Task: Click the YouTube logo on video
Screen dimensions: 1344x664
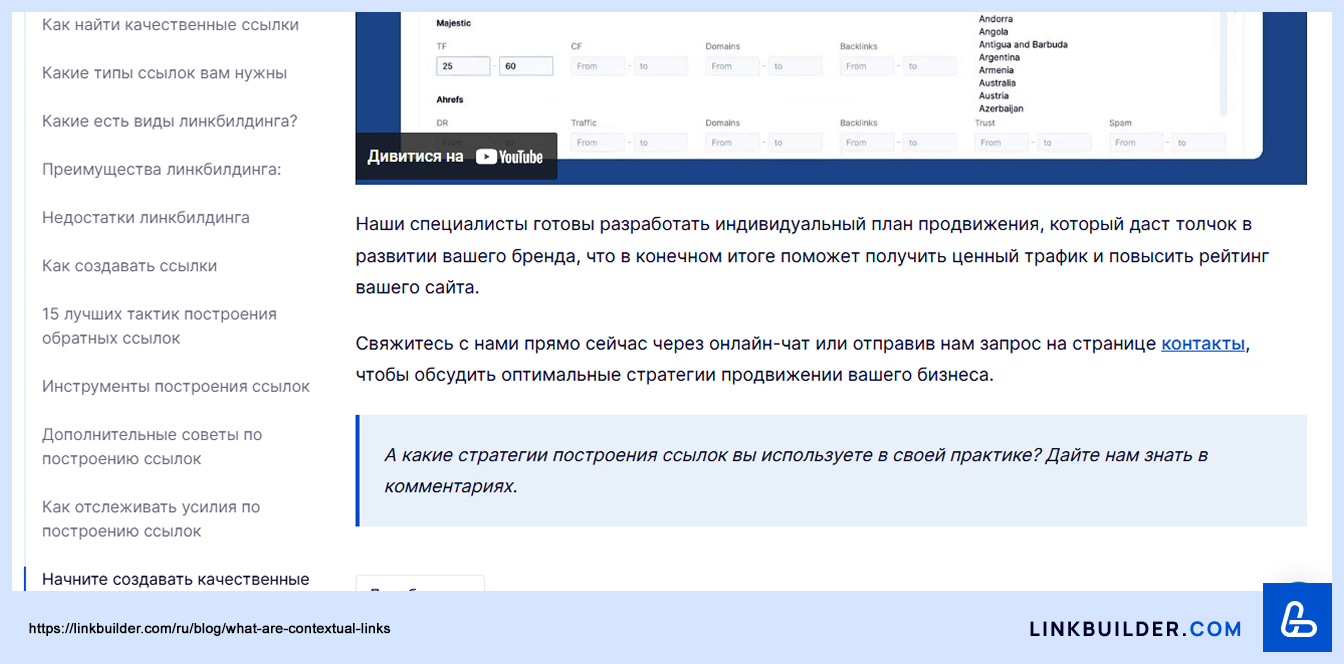Action: pos(509,157)
